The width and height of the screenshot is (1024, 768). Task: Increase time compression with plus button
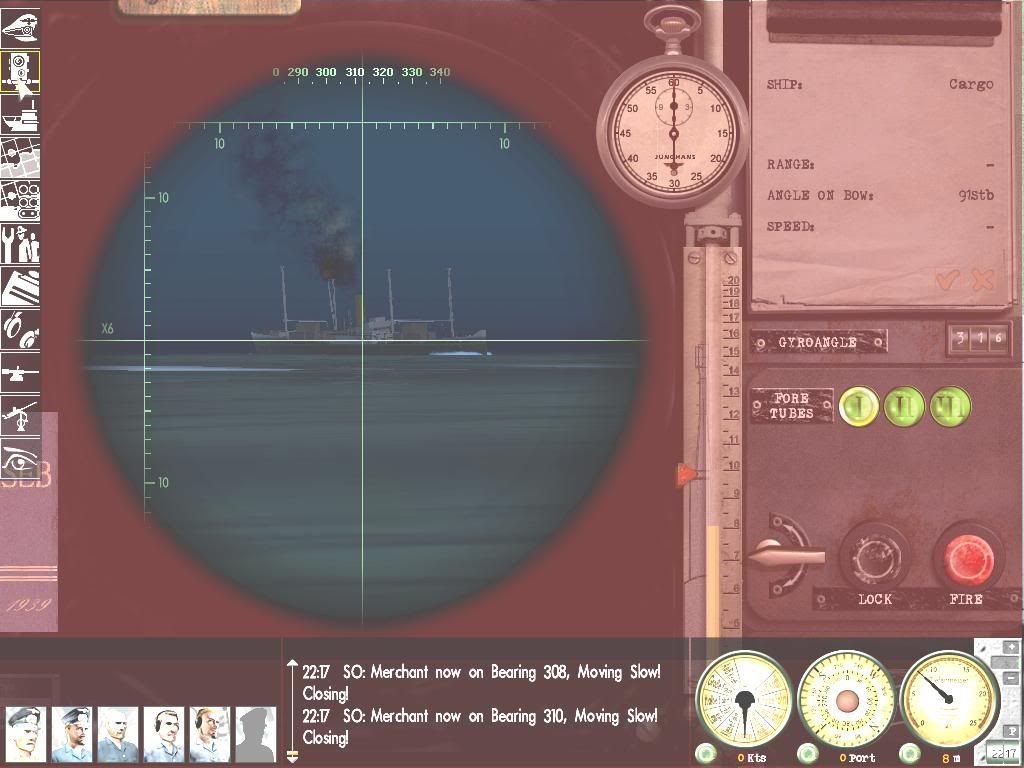(x=1012, y=647)
